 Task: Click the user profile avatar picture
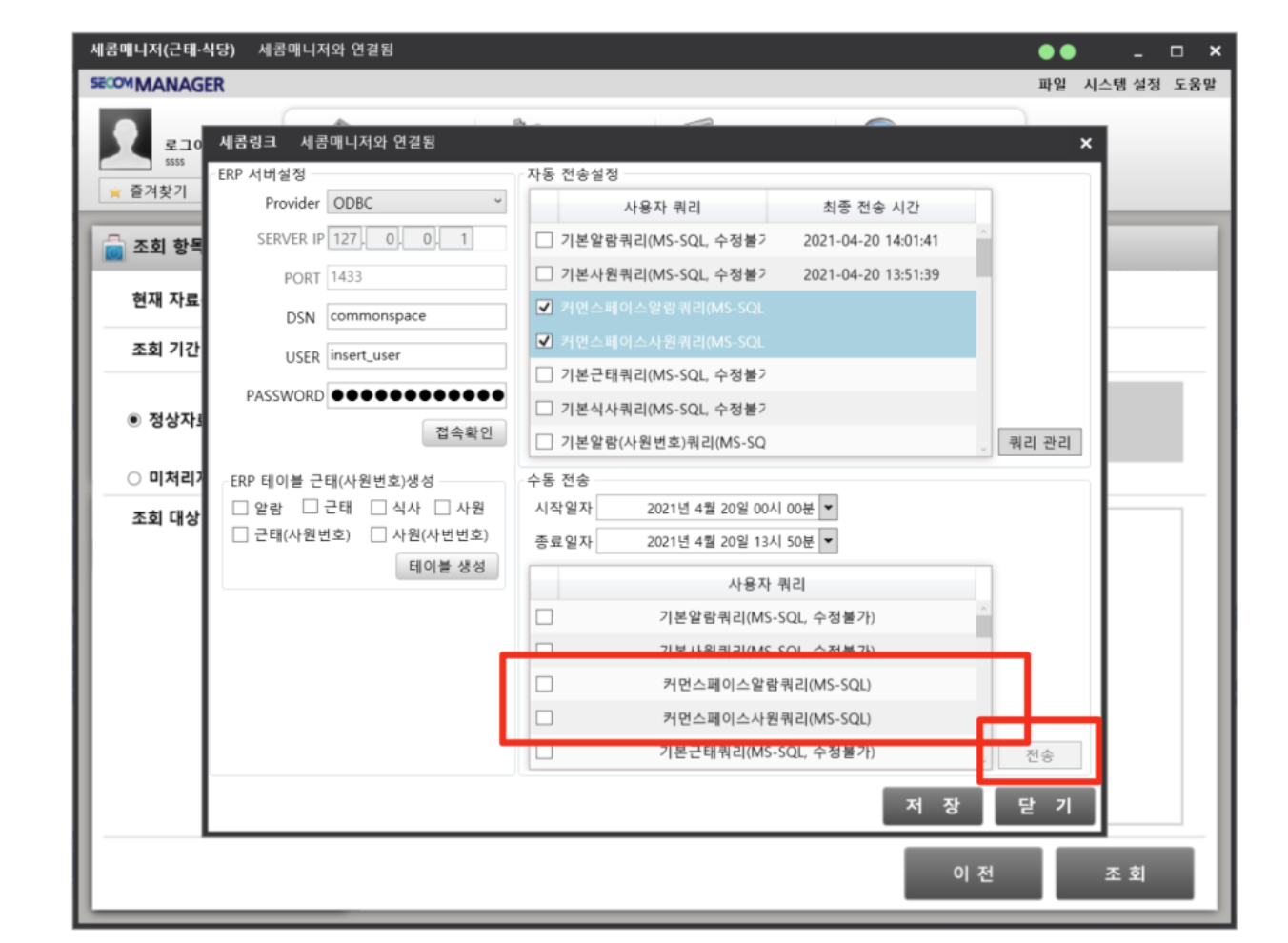125,139
